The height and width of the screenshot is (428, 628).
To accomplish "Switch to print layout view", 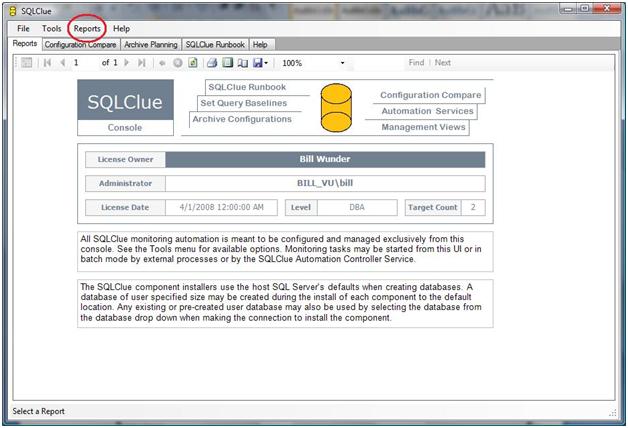I will point(227,62).
